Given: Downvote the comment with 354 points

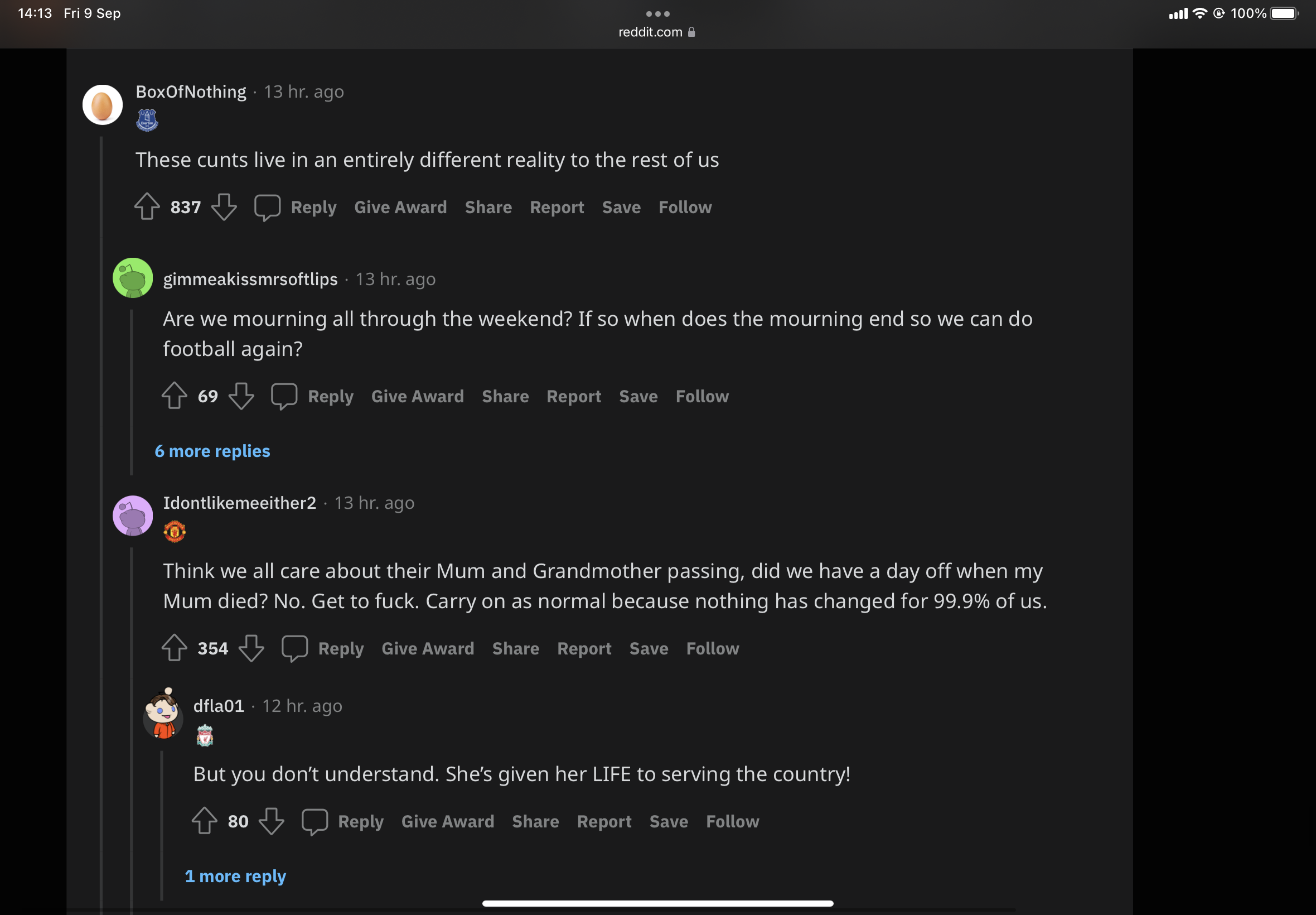Looking at the screenshot, I should click(251, 648).
